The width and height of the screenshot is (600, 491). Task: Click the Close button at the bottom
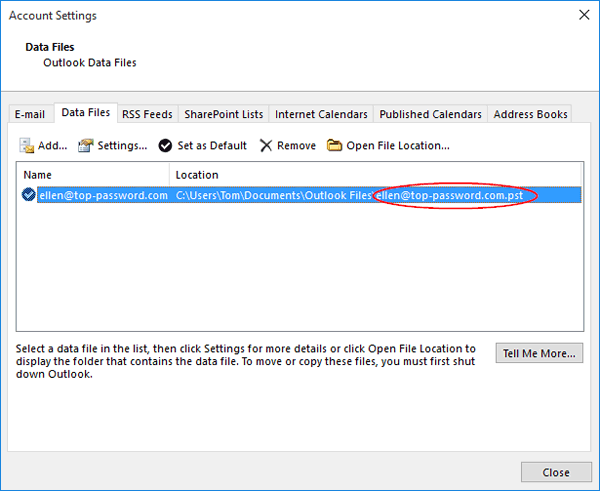pyautogui.click(x=556, y=472)
